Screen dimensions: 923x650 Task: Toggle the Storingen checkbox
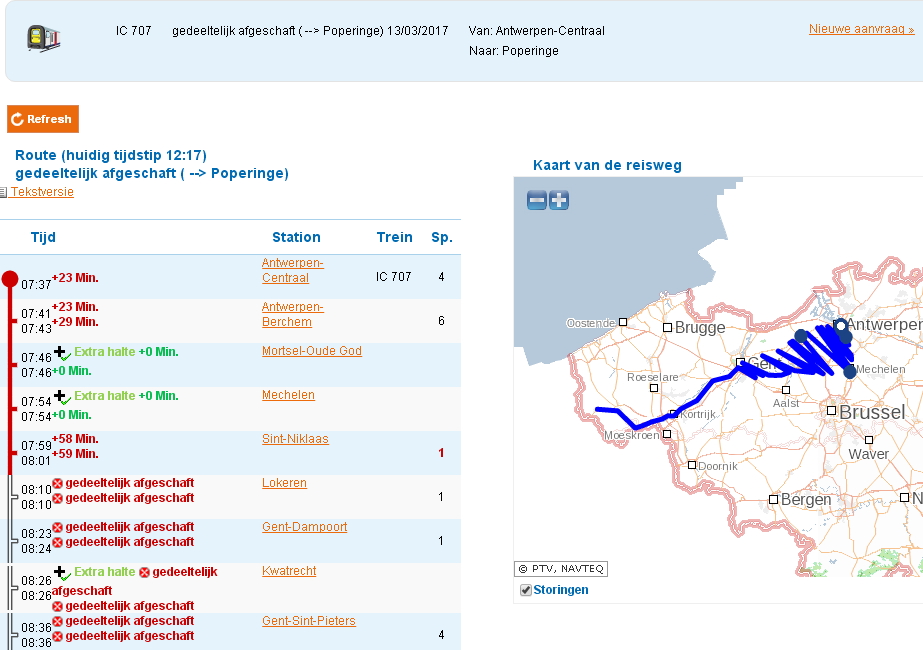pyautogui.click(x=525, y=590)
